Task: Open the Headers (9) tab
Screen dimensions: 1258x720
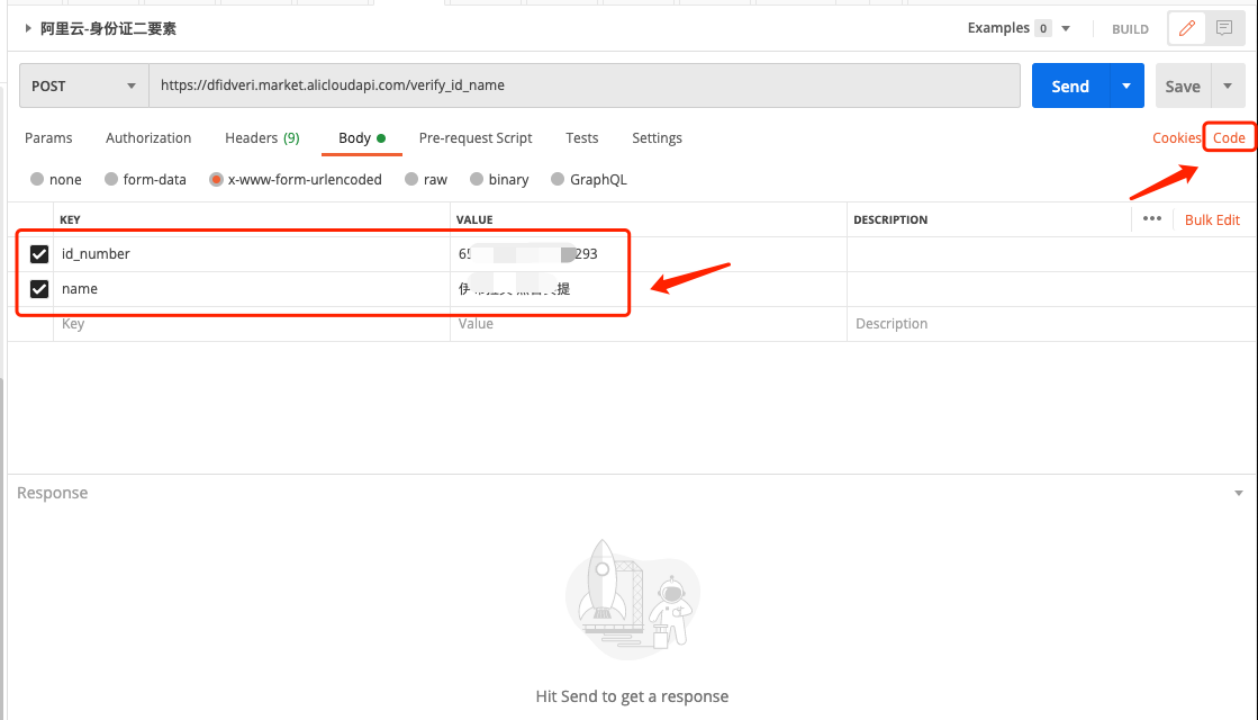Action: click(x=262, y=138)
